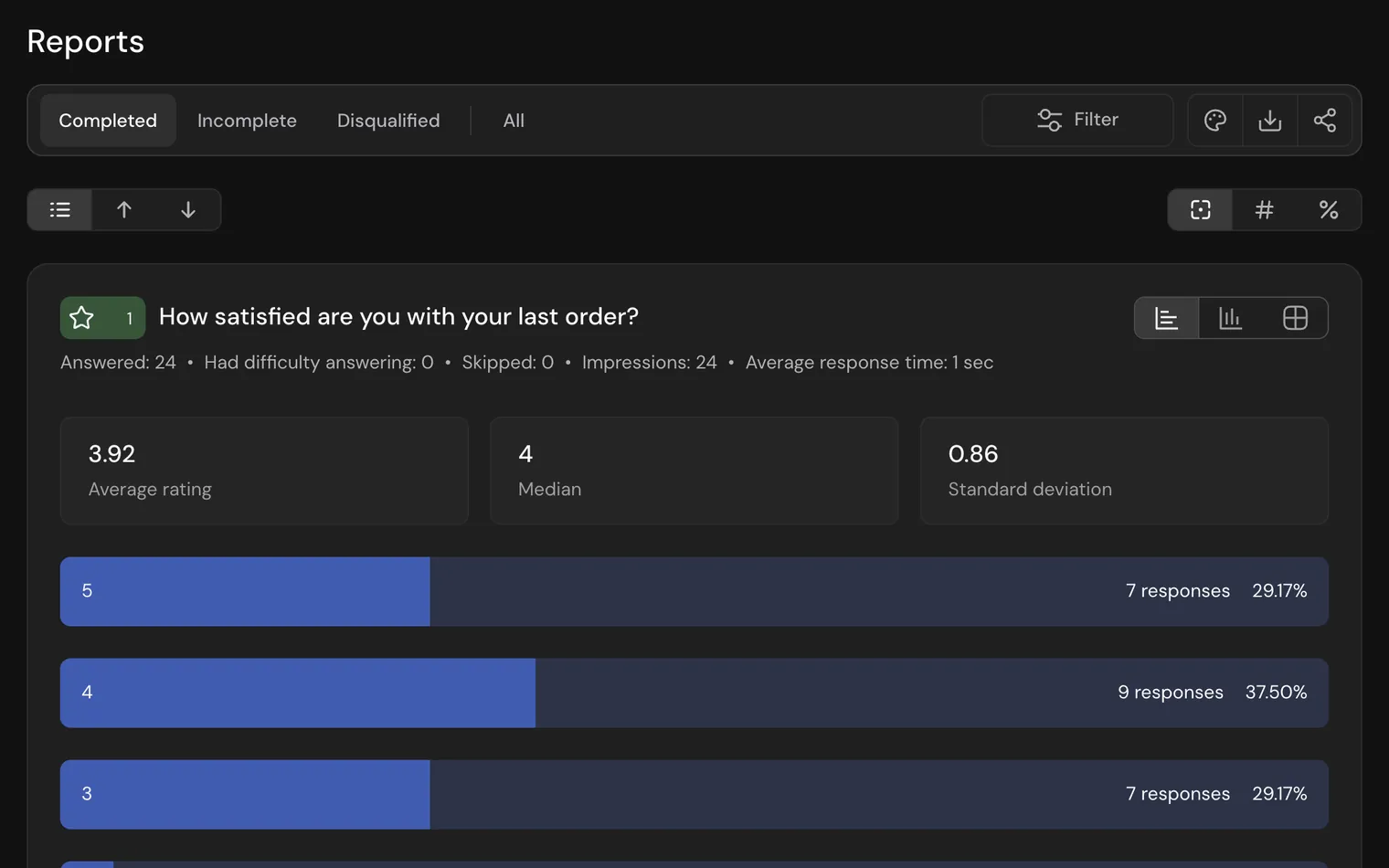The width and height of the screenshot is (1389, 868).
Task: Click the rating 5 response bar
Action: (694, 591)
